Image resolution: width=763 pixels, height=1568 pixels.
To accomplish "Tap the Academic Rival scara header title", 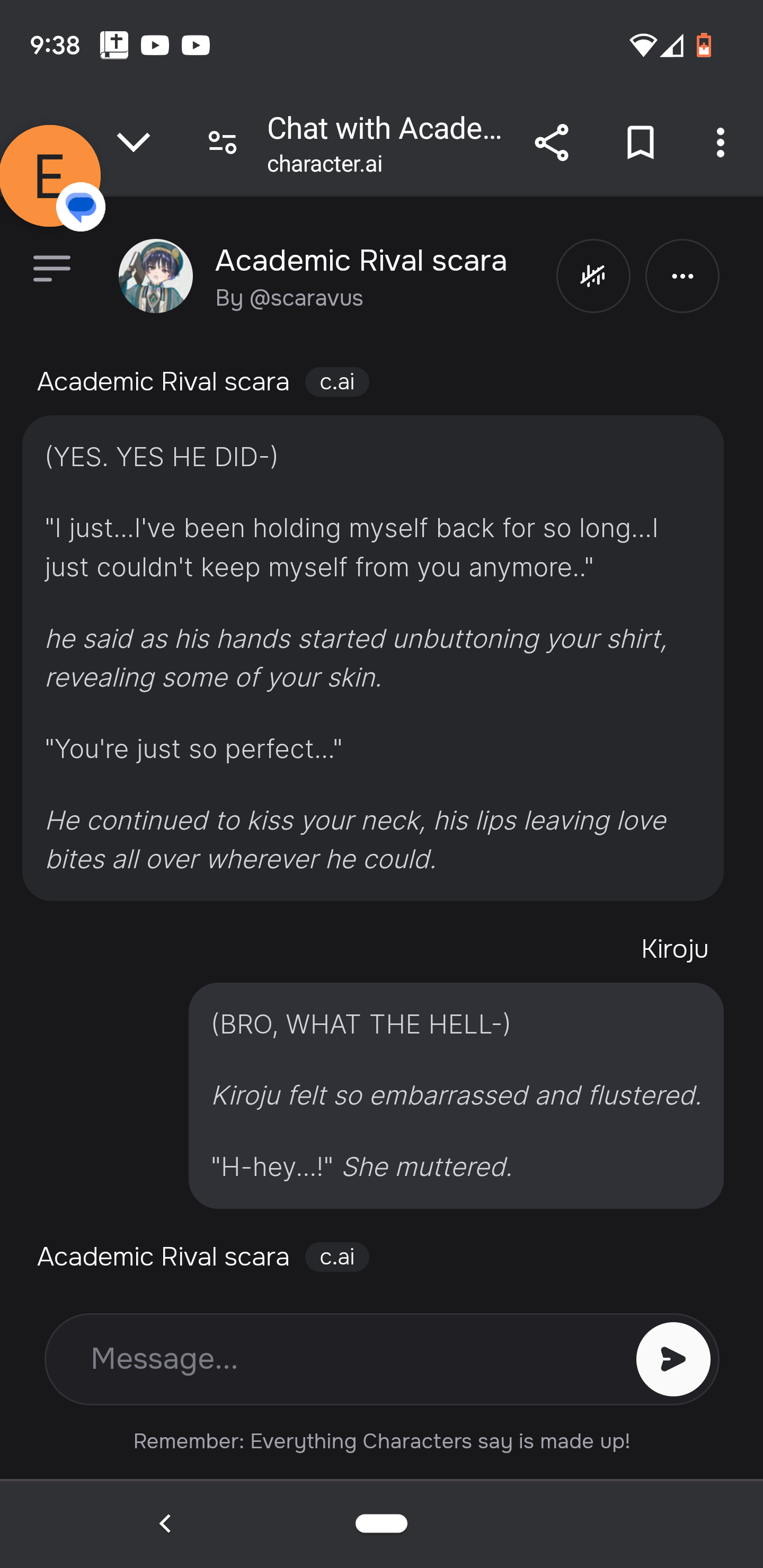I will tap(360, 261).
